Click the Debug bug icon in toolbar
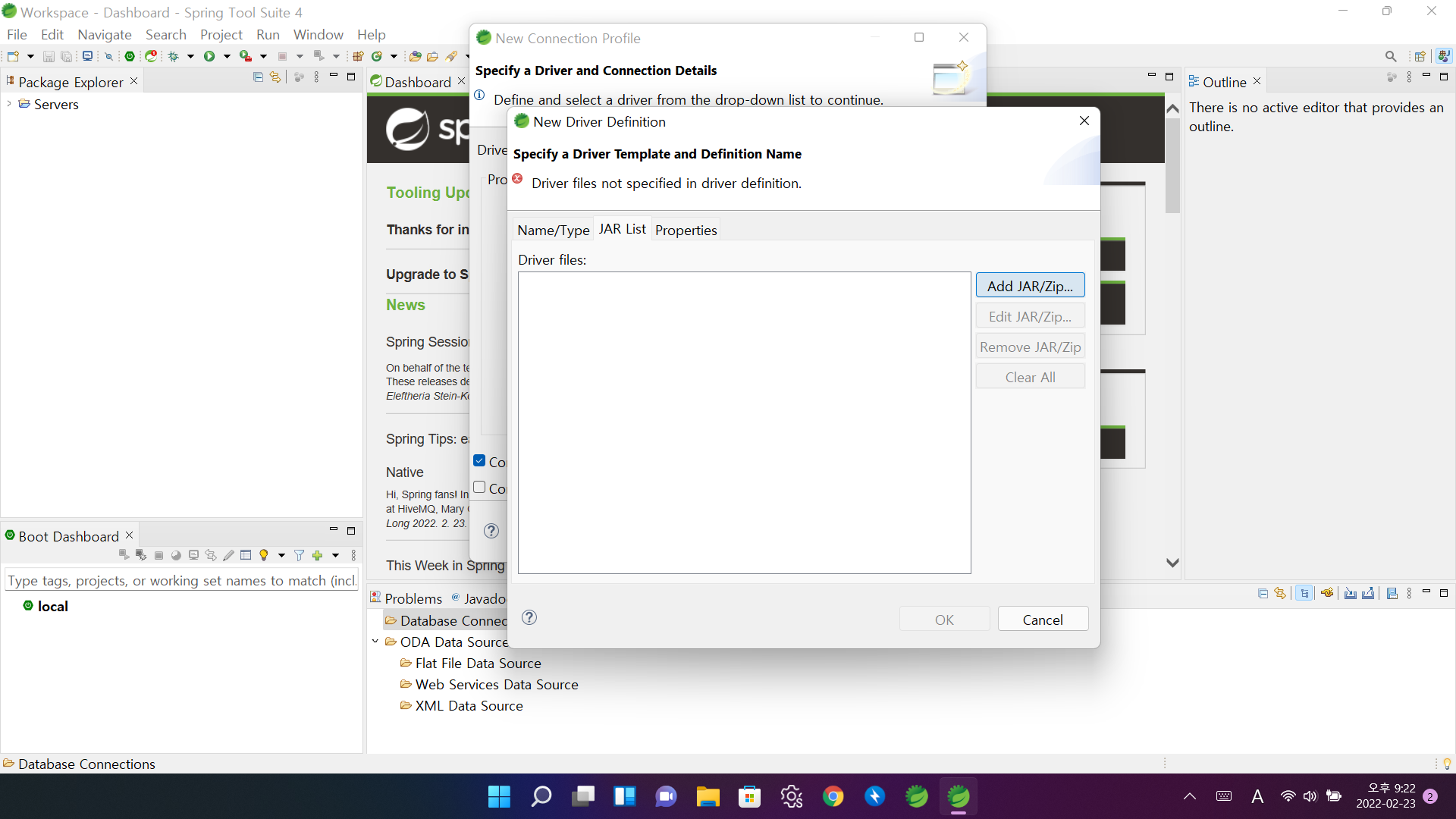The height and width of the screenshot is (819, 1456). coord(174,56)
